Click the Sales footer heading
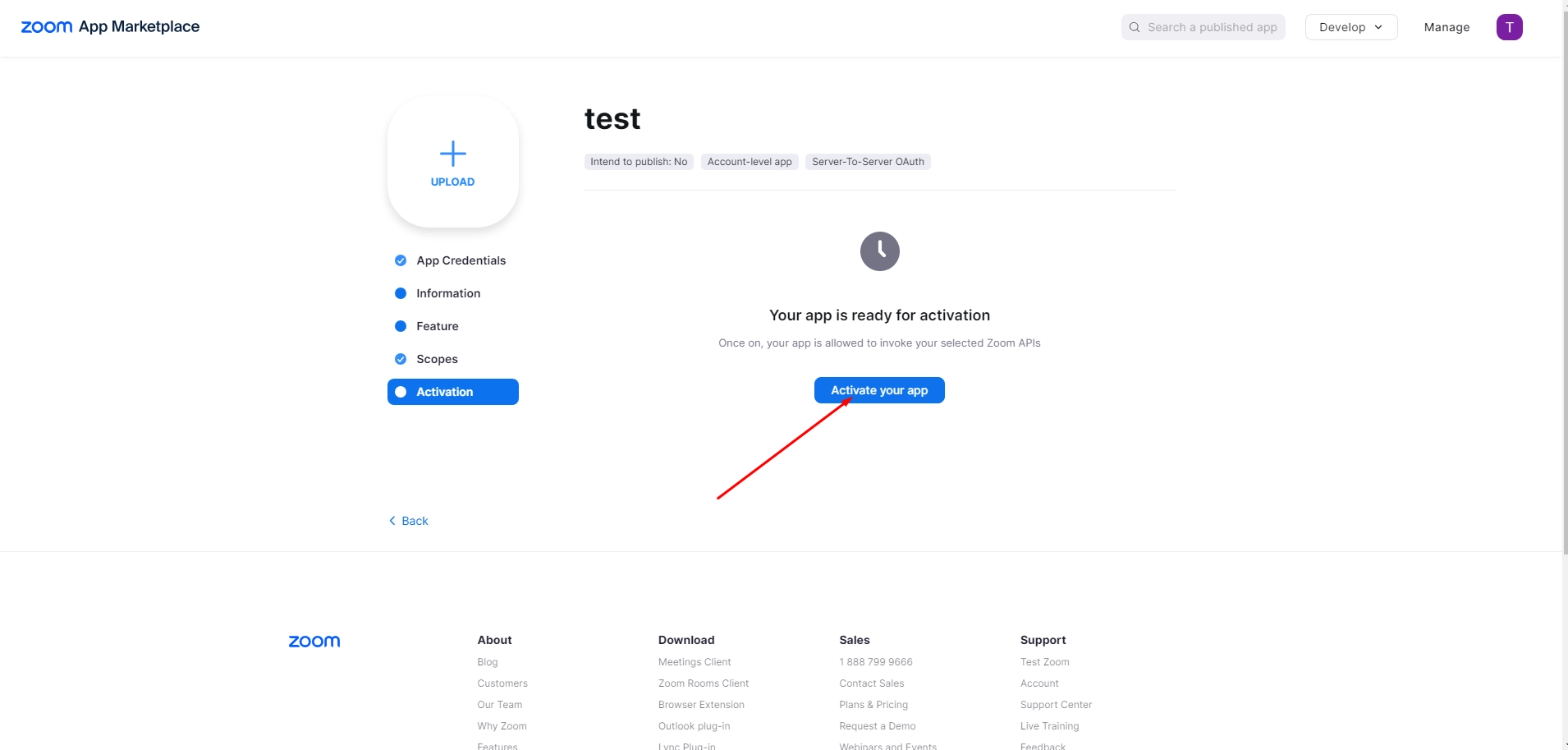The height and width of the screenshot is (750, 1568). 855,640
